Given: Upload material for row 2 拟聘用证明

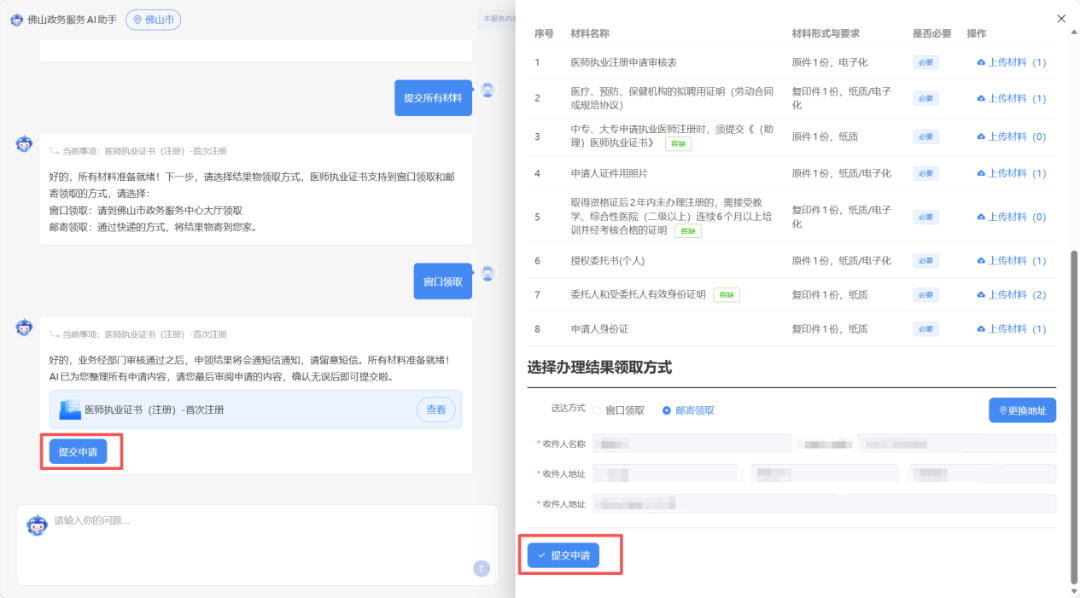Looking at the screenshot, I should coord(1011,99).
